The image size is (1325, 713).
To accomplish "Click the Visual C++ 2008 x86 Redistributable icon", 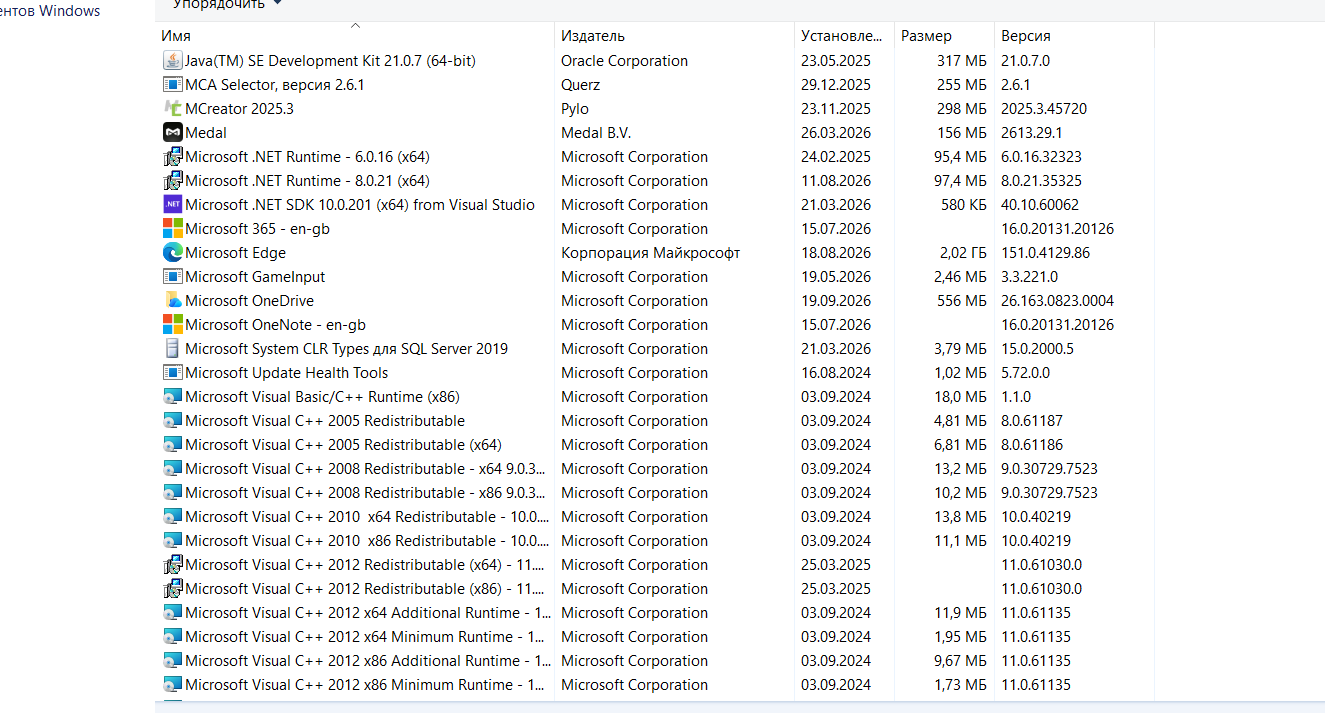I will click(x=172, y=493).
